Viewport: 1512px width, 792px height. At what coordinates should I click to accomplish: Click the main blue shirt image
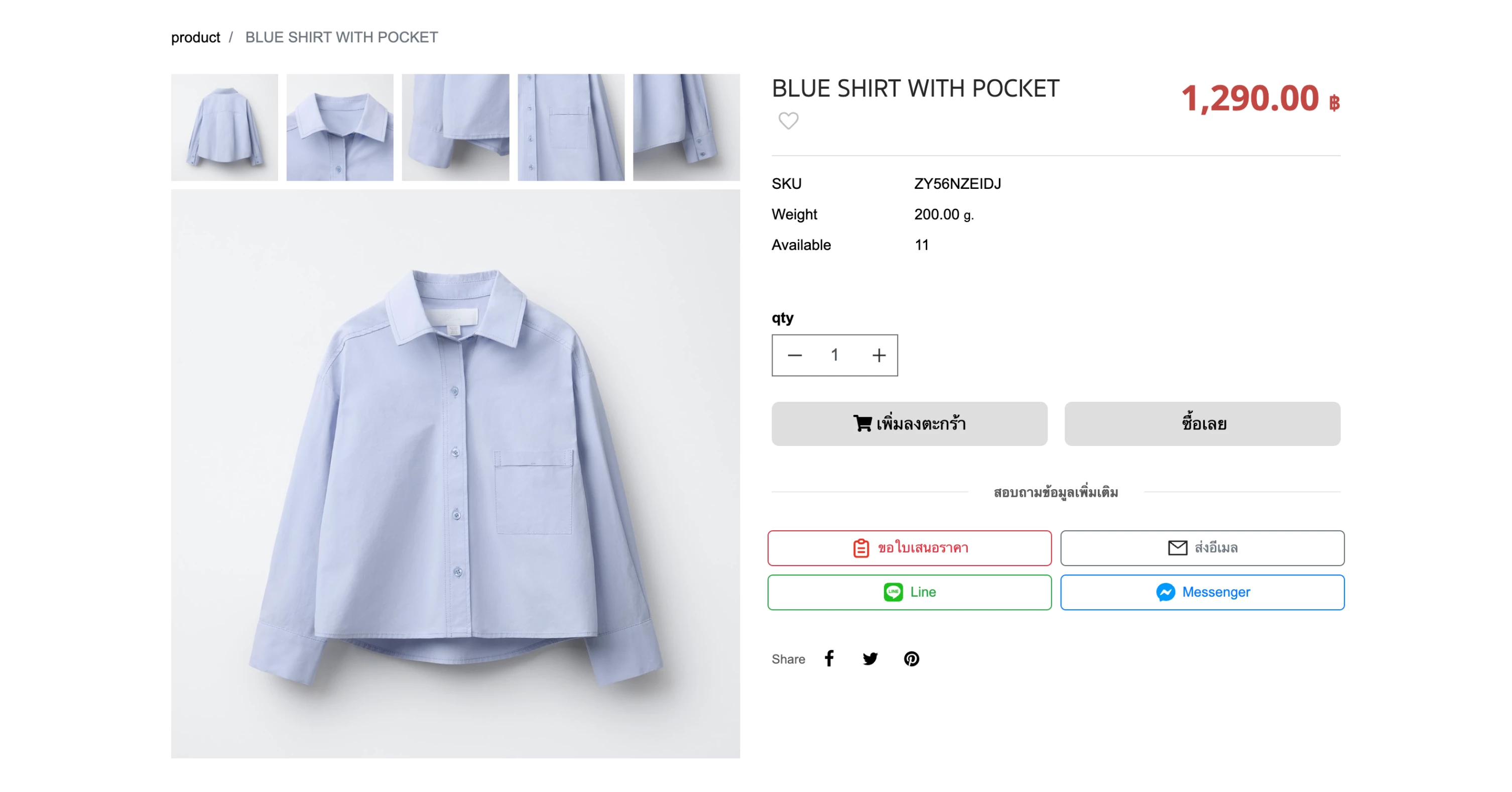(455, 473)
